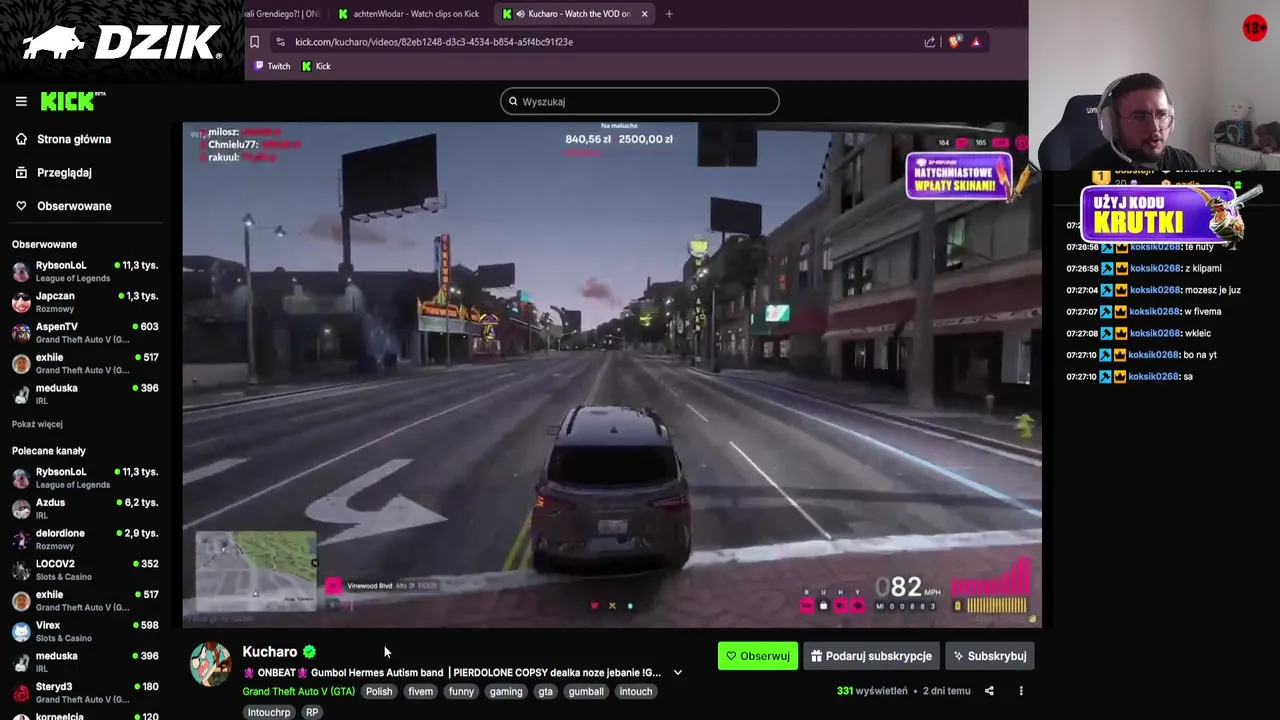Switch to achtenWlodar clips browser tab

tap(410, 14)
